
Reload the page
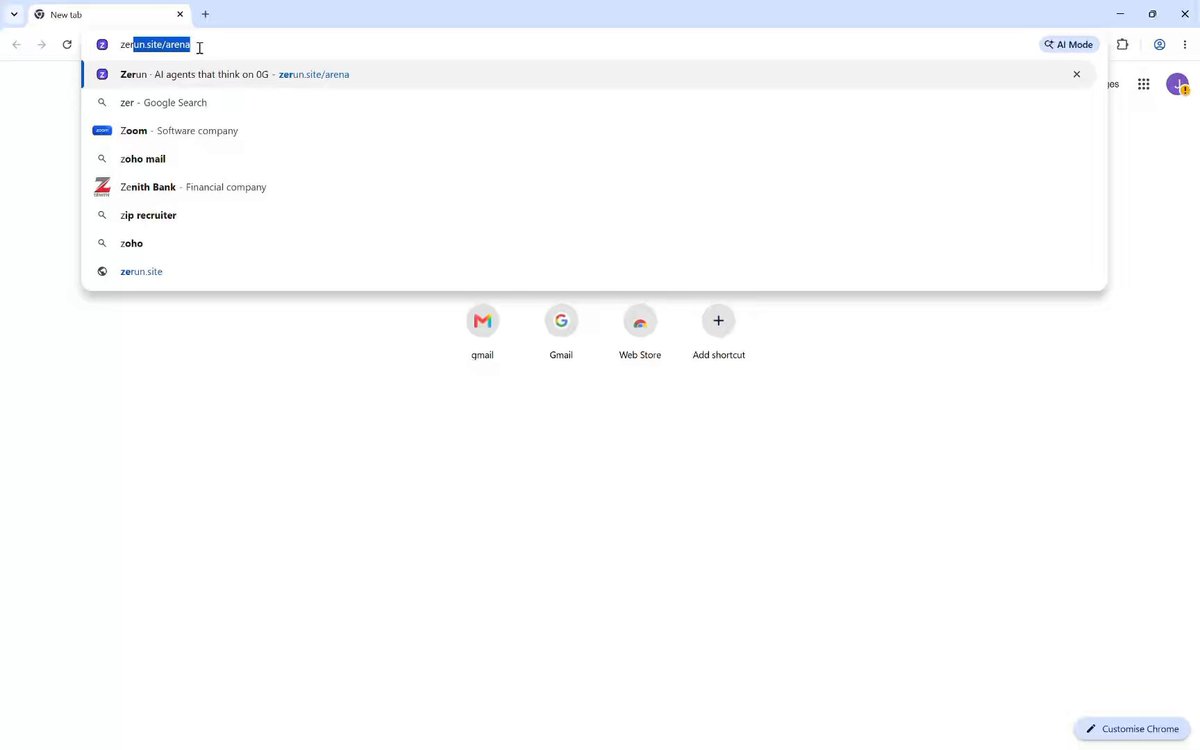click(x=67, y=45)
